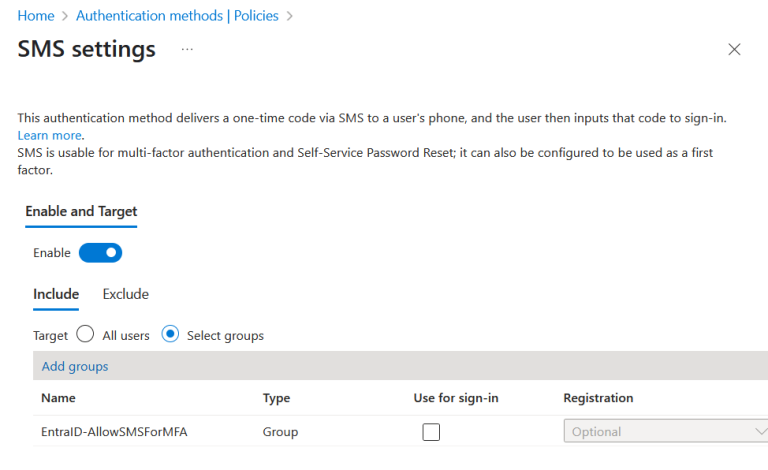Navigate to Authentication methods | Policies breadcrumb
The width and height of the screenshot is (768, 470).
tap(179, 16)
